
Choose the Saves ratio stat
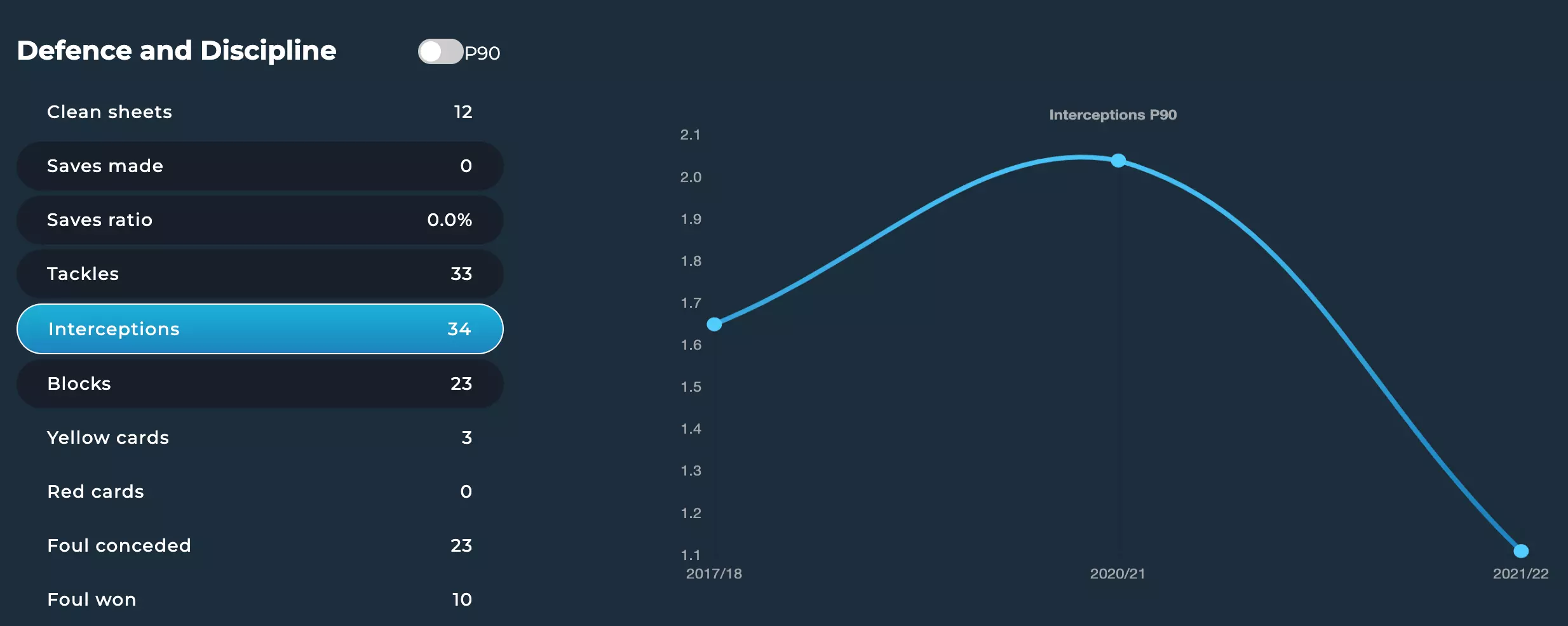[259, 220]
